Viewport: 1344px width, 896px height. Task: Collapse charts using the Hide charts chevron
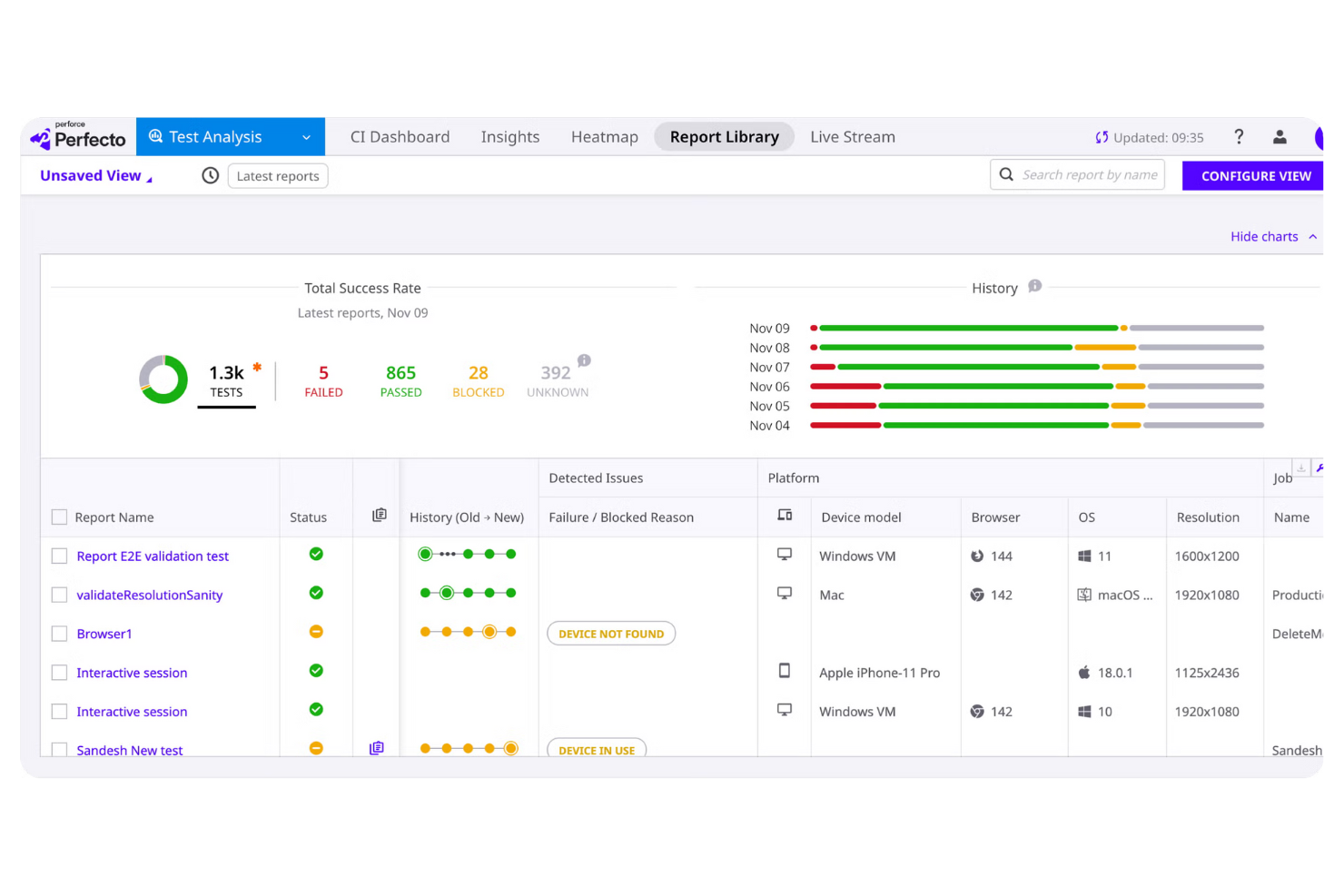tap(1313, 236)
